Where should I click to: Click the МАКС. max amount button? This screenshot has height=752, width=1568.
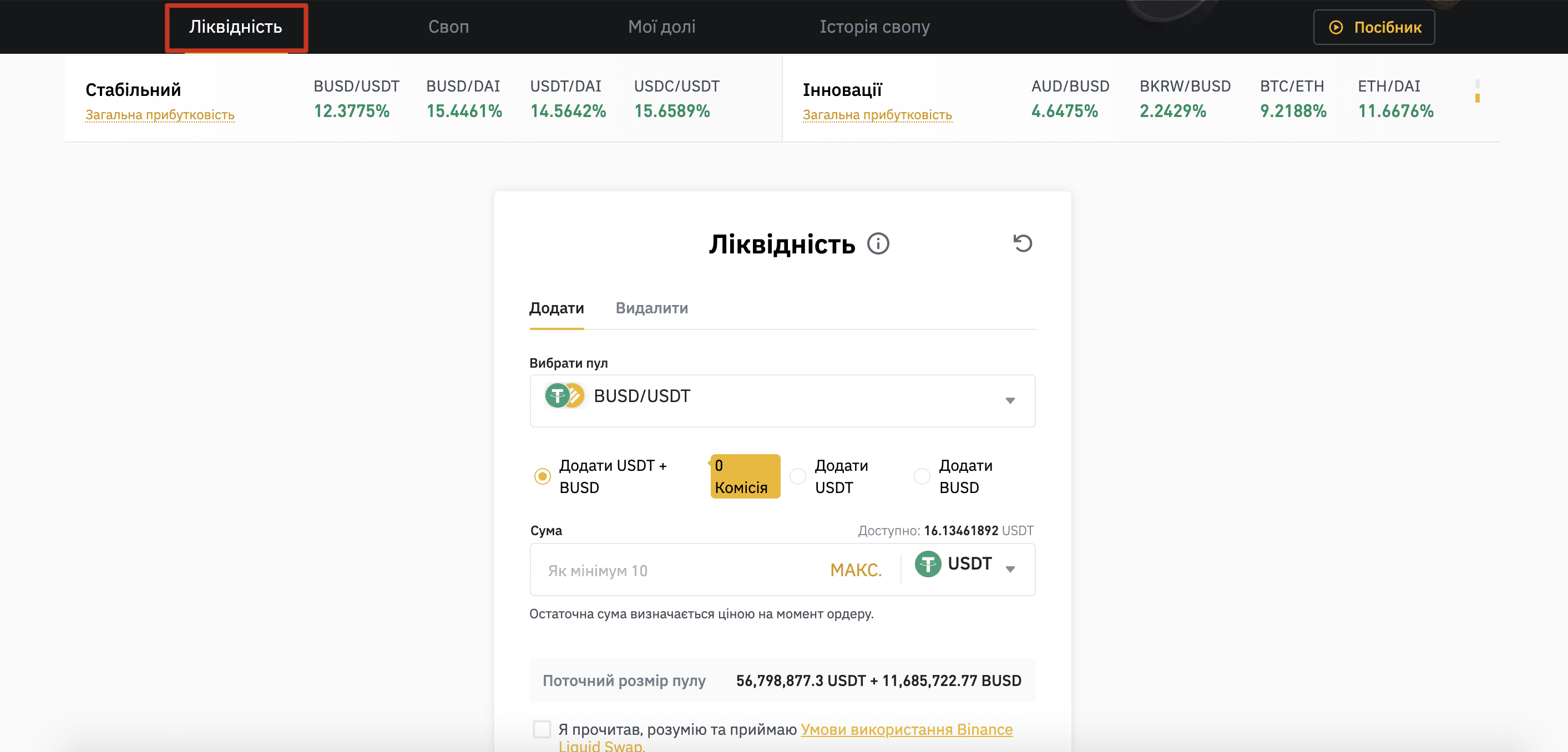(856, 570)
